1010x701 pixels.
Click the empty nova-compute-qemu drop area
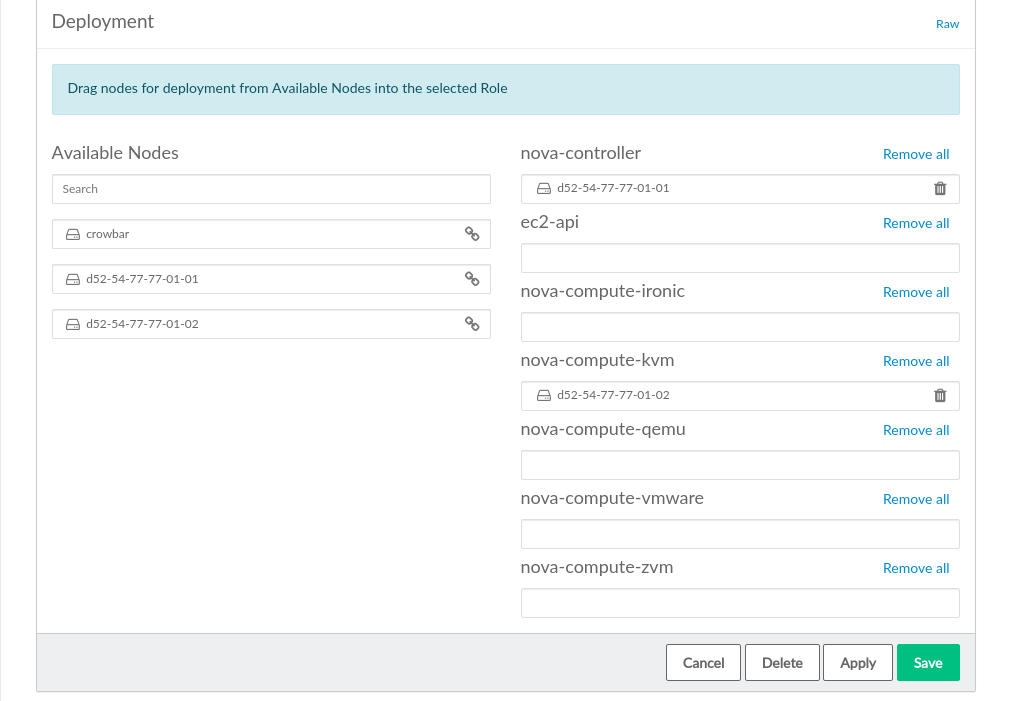tap(740, 465)
